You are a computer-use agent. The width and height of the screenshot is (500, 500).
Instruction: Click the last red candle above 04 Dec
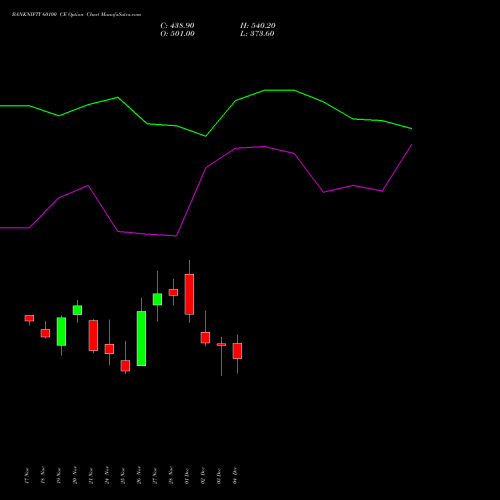[237, 351]
